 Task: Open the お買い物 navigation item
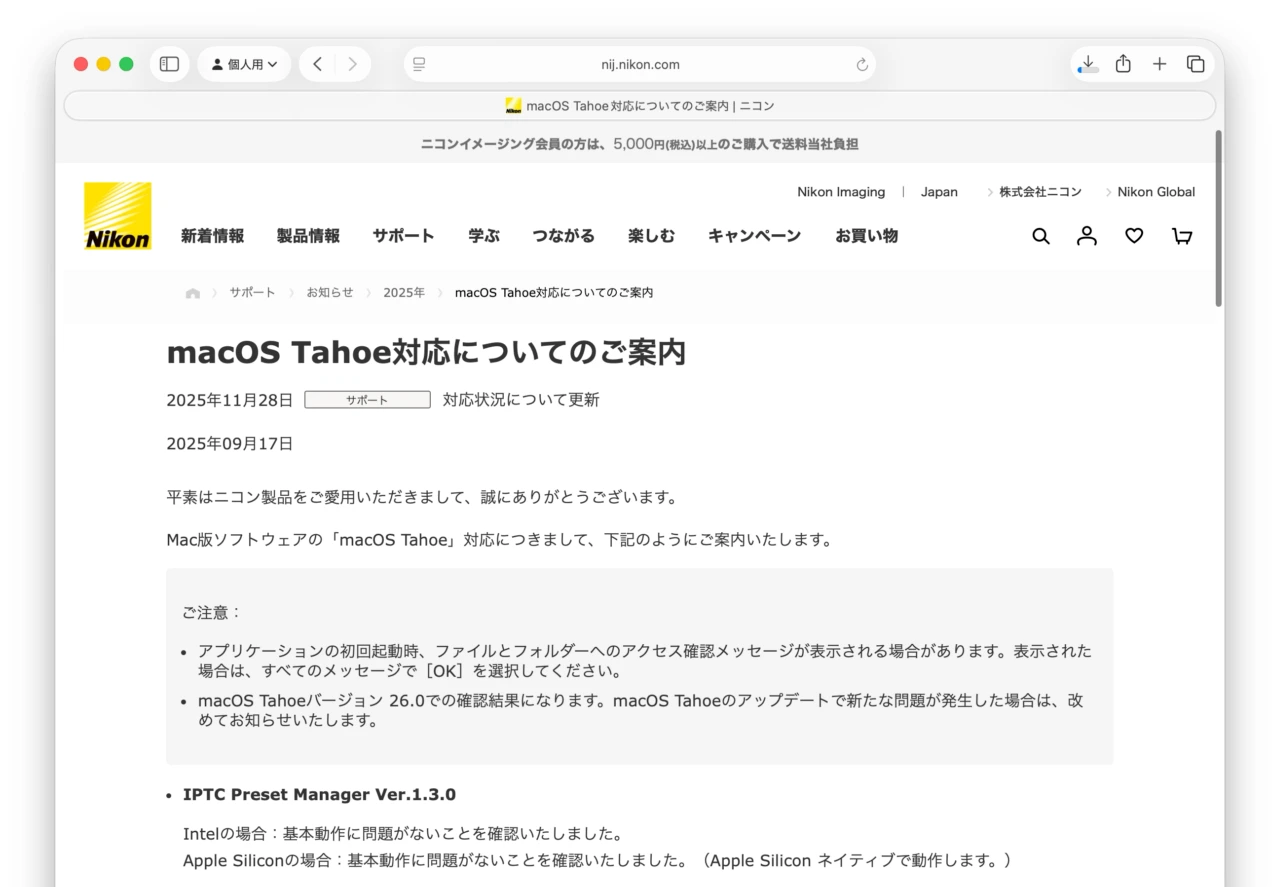point(866,236)
